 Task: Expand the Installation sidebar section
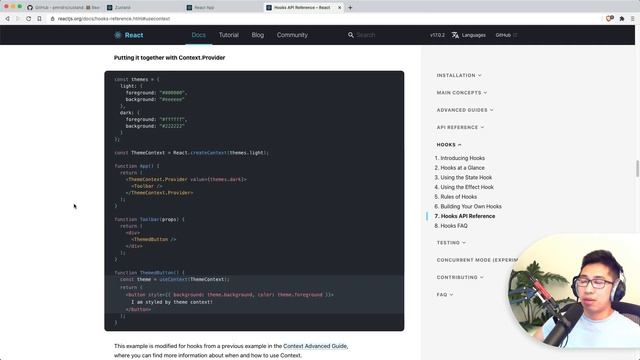point(459,76)
